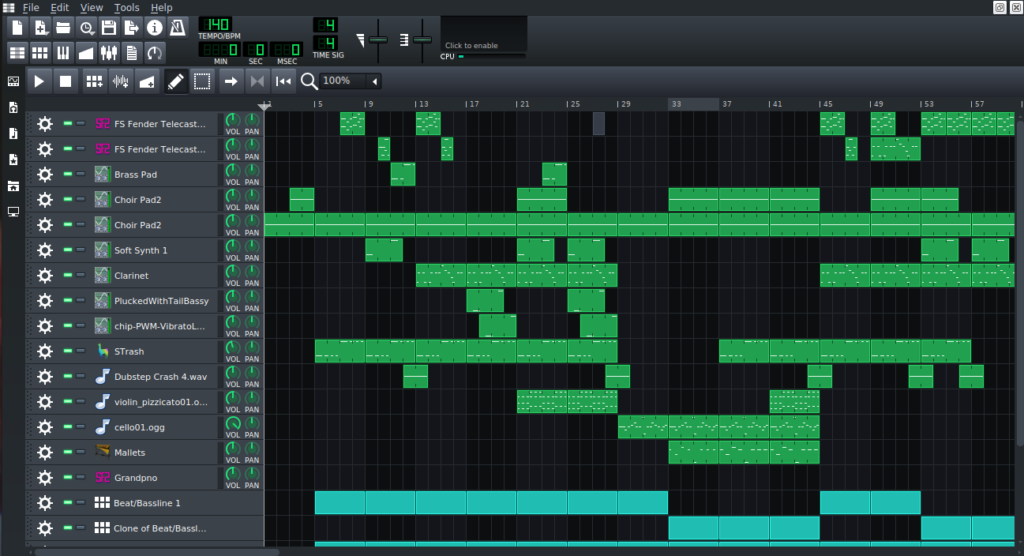Solo the Grandpno track
1024x556 pixels.
click(80, 478)
